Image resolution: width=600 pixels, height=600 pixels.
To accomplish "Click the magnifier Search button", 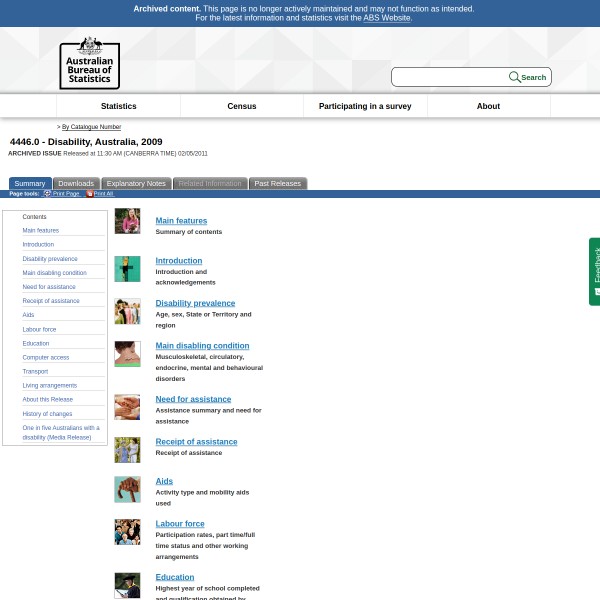I will (528, 77).
